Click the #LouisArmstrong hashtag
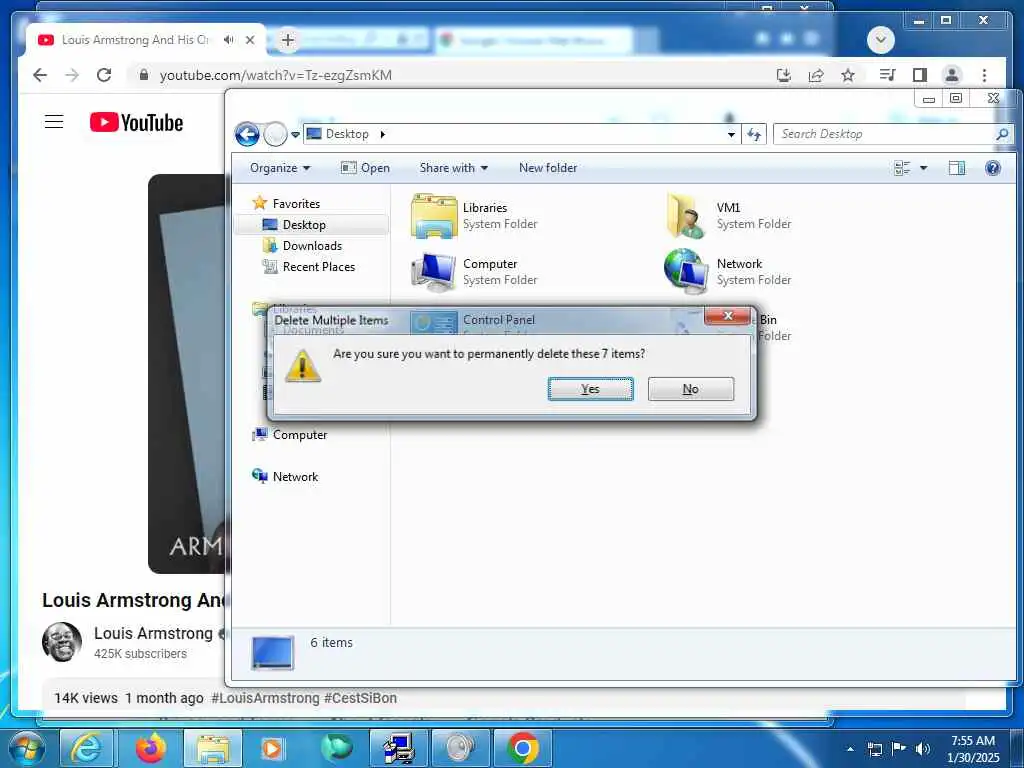The width and height of the screenshot is (1024, 768). 265,698
